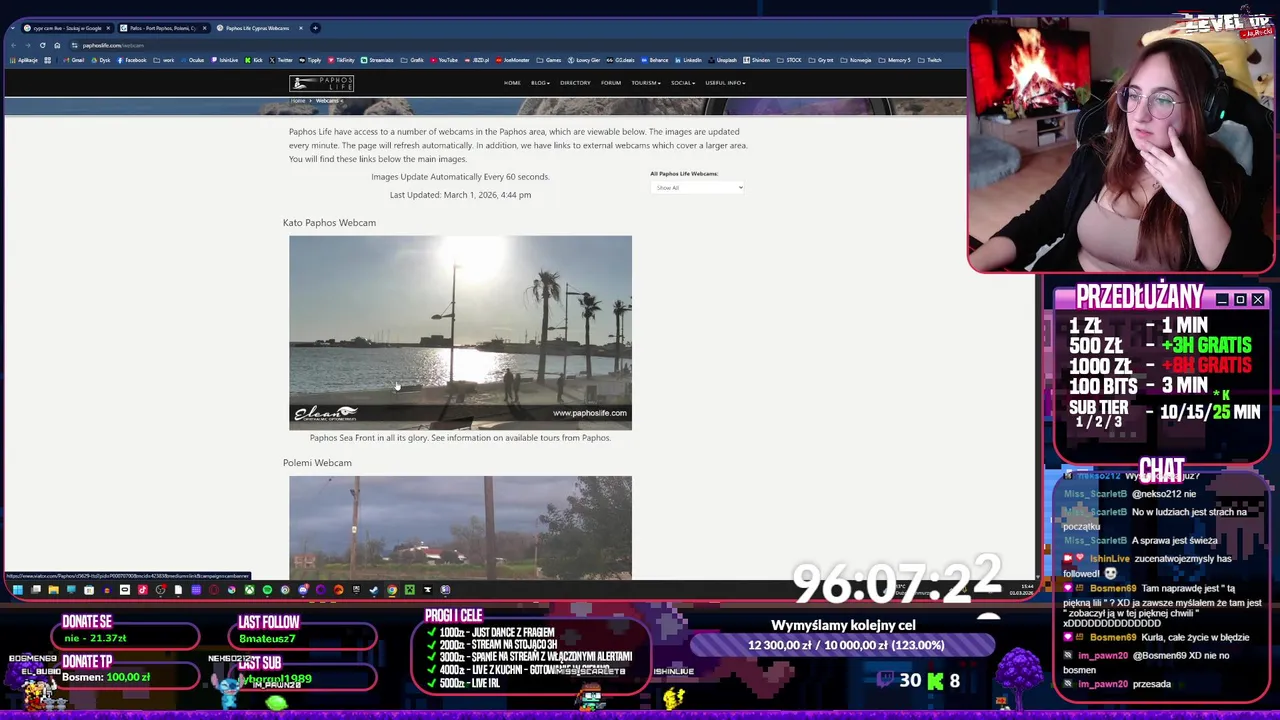The width and height of the screenshot is (1280, 720).
Task: Click the browser home icon
Action: 57,45
